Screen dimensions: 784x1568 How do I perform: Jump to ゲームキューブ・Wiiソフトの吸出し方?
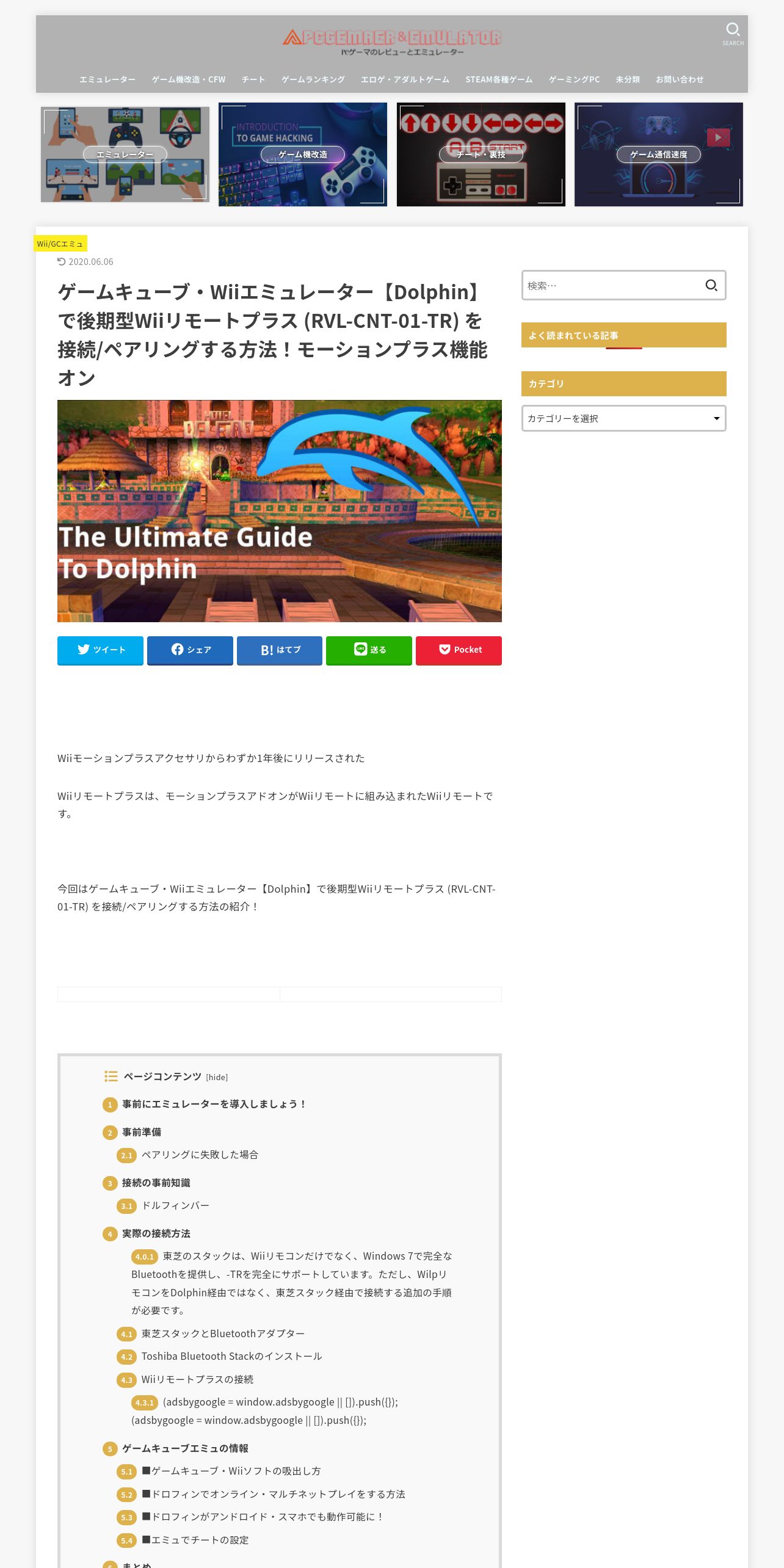click(231, 1471)
